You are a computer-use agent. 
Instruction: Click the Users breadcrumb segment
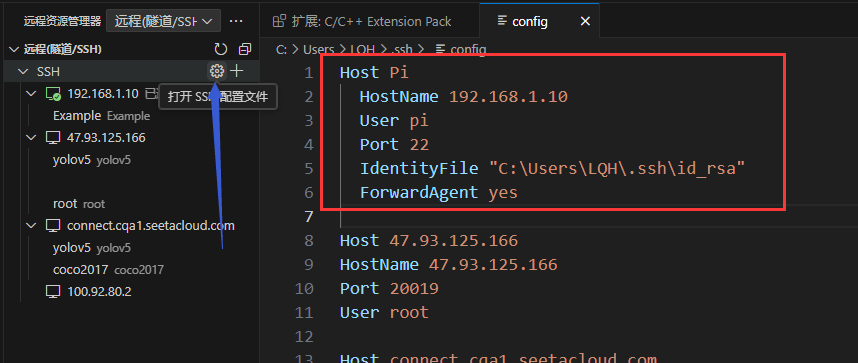(318, 49)
